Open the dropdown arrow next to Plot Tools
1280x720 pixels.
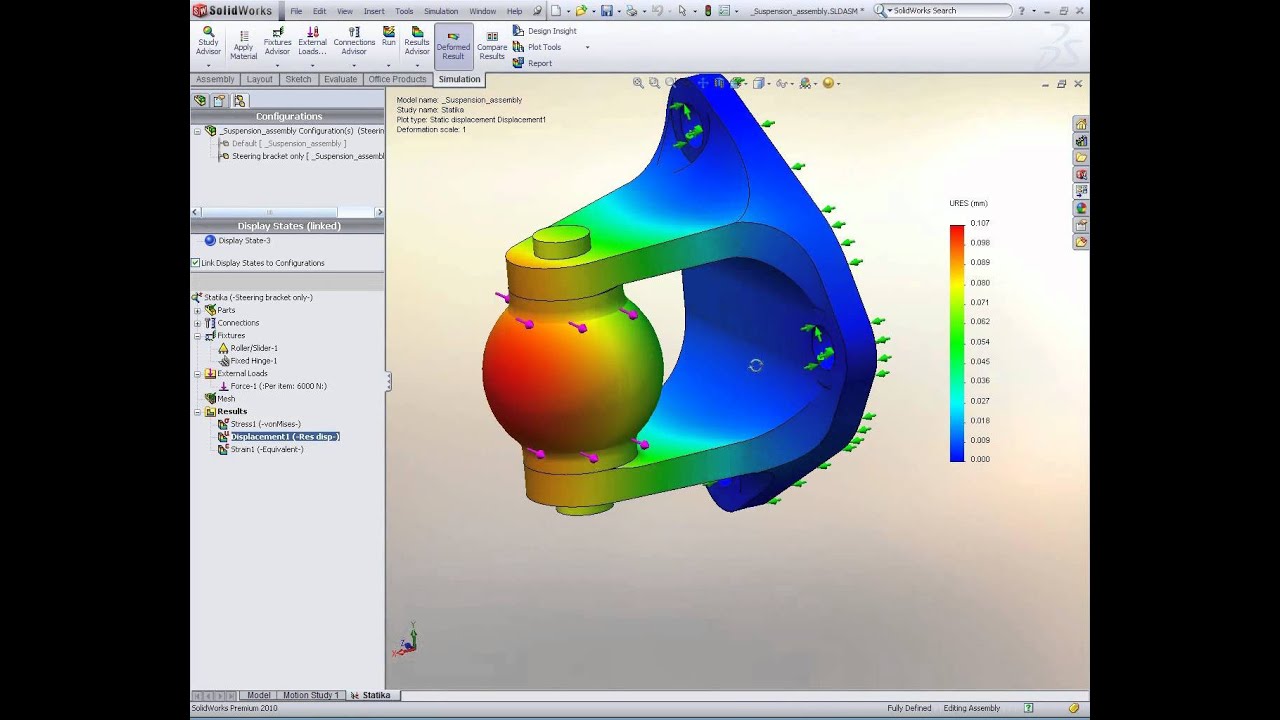(587, 47)
